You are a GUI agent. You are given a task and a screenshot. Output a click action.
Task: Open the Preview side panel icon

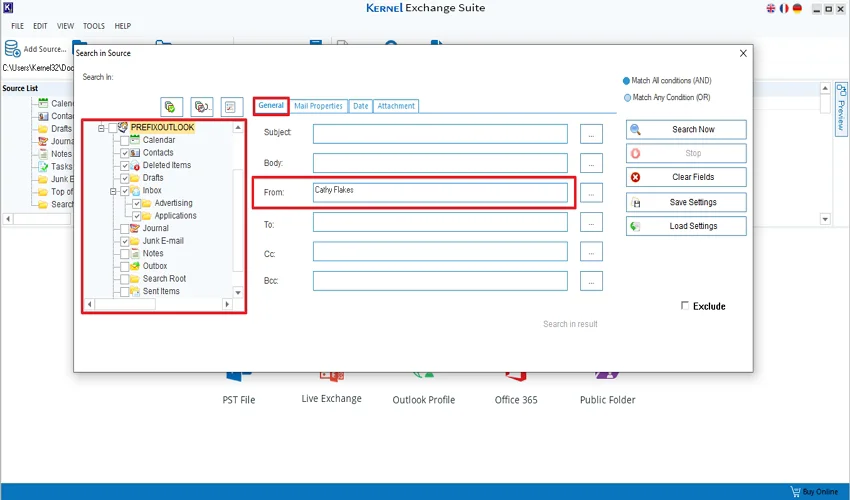point(841,89)
